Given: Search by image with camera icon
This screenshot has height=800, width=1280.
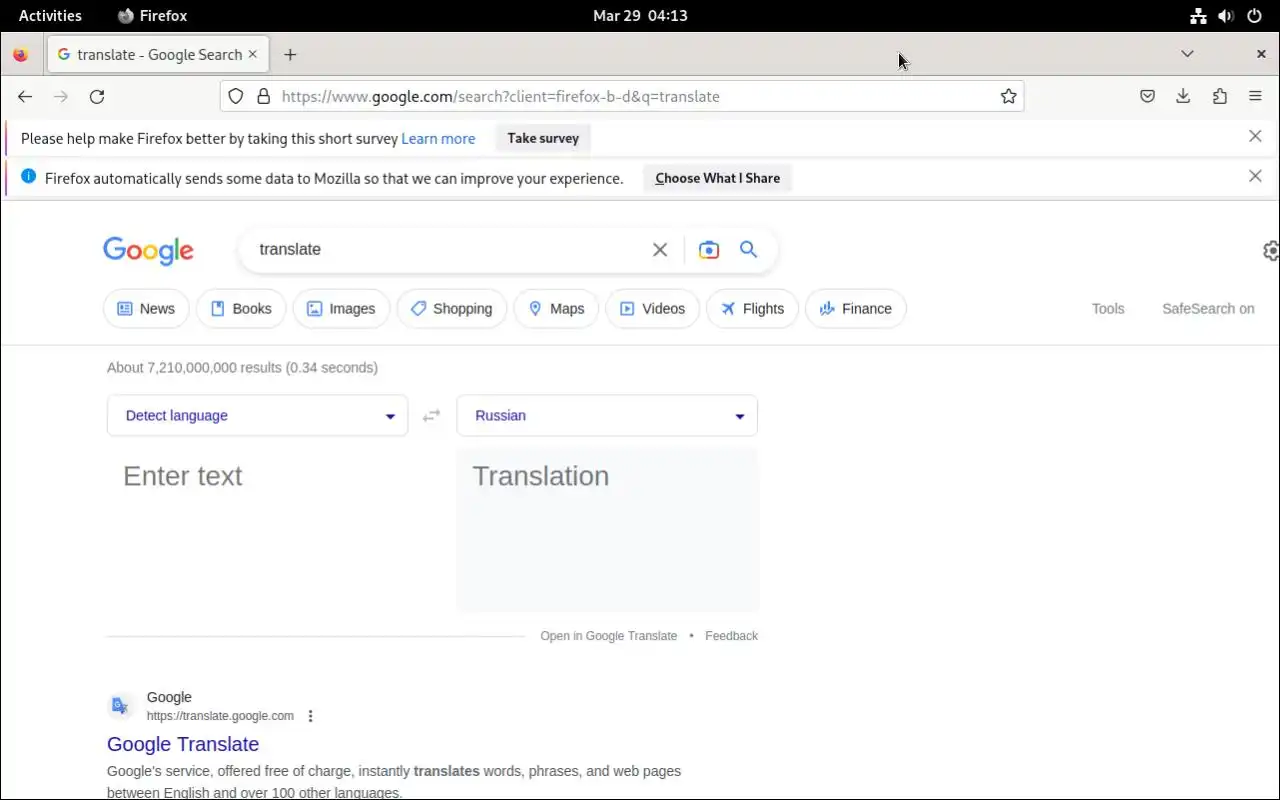Looking at the screenshot, I should click(709, 250).
